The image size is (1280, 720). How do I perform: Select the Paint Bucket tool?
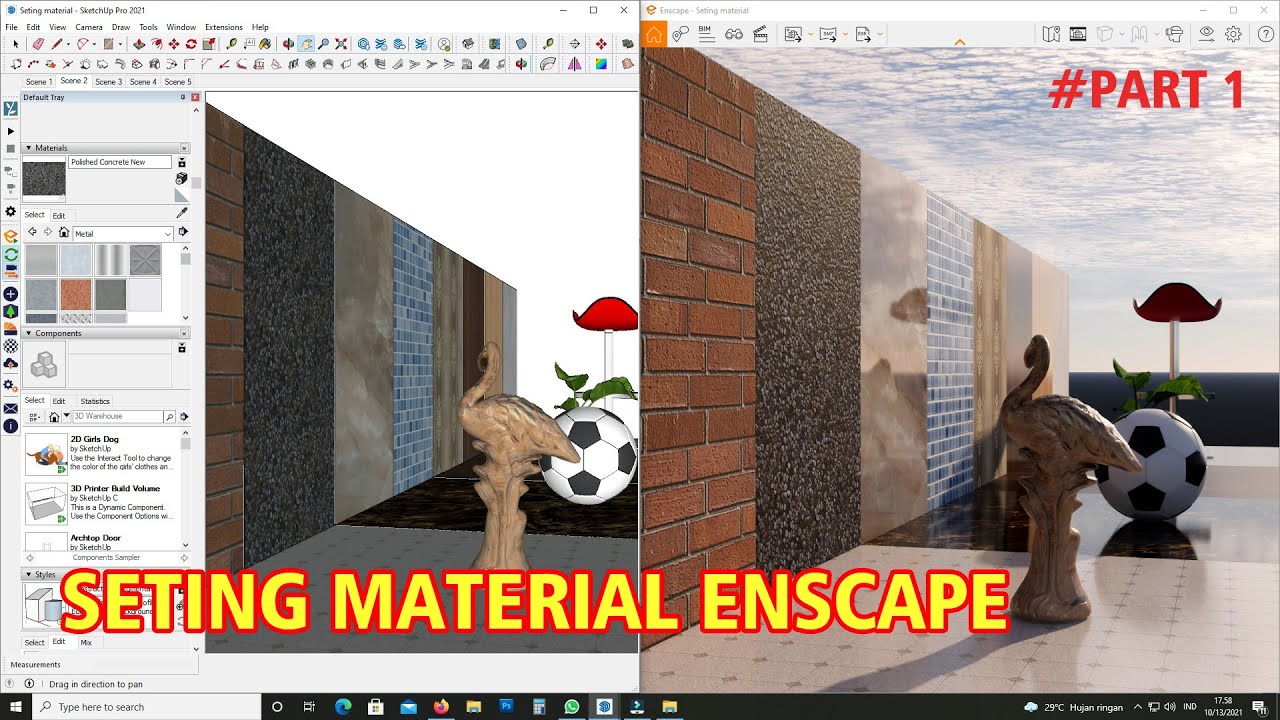265,44
